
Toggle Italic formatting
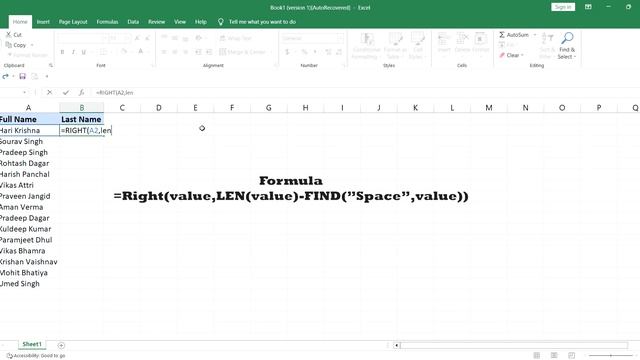coord(73,52)
